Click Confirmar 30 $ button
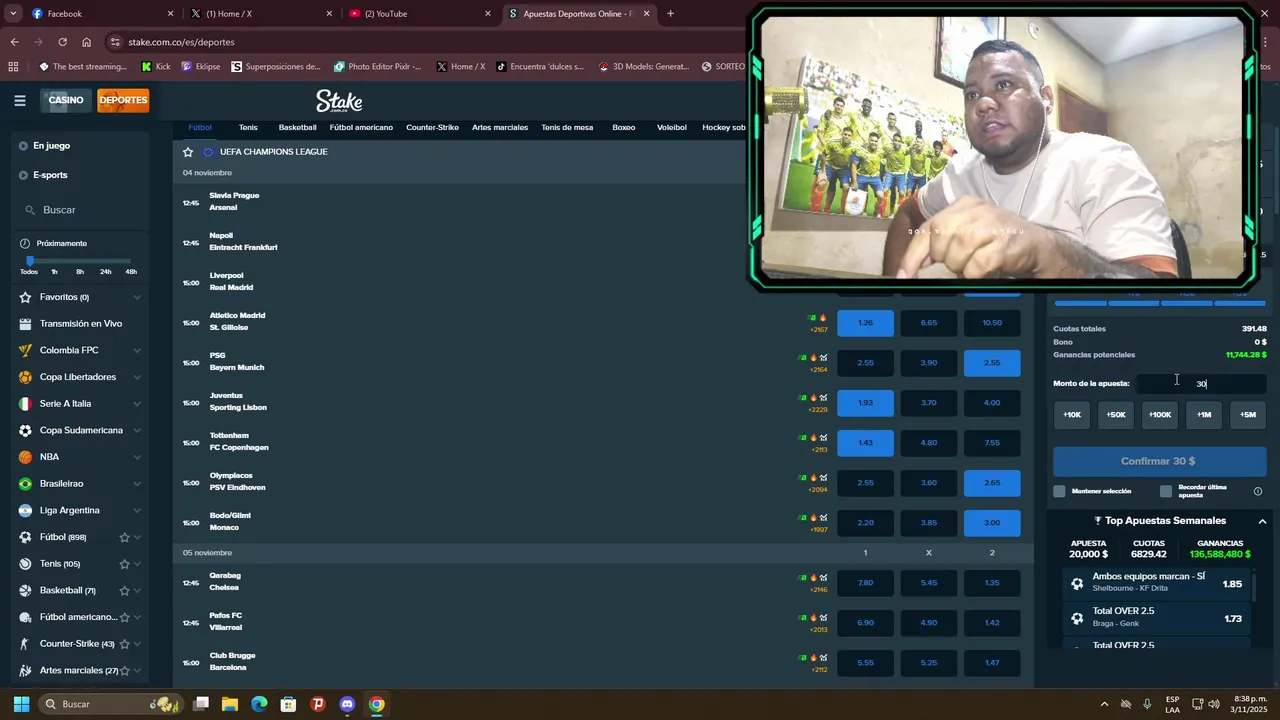The height and width of the screenshot is (720, 1280). [x=1159, y=461]
